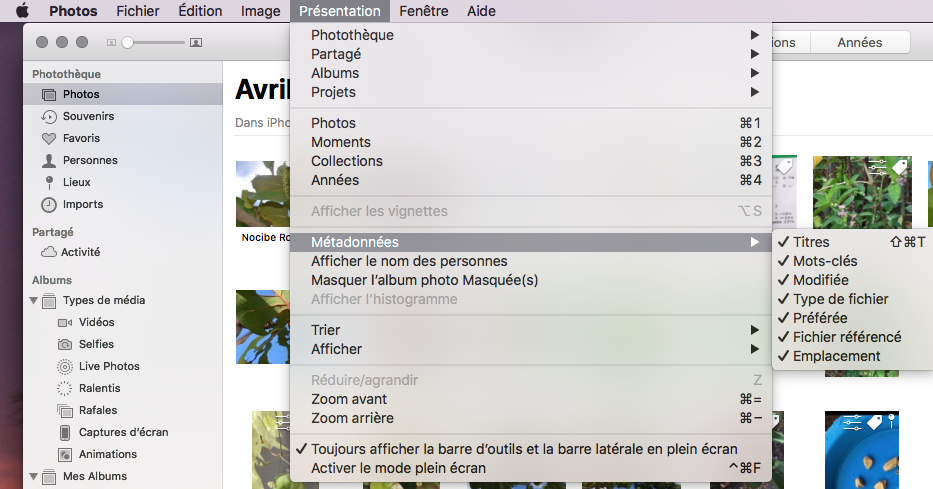Open the blue bowl photo thumbnail
Screen dimensions: 933x489
(x=862, y=450)
